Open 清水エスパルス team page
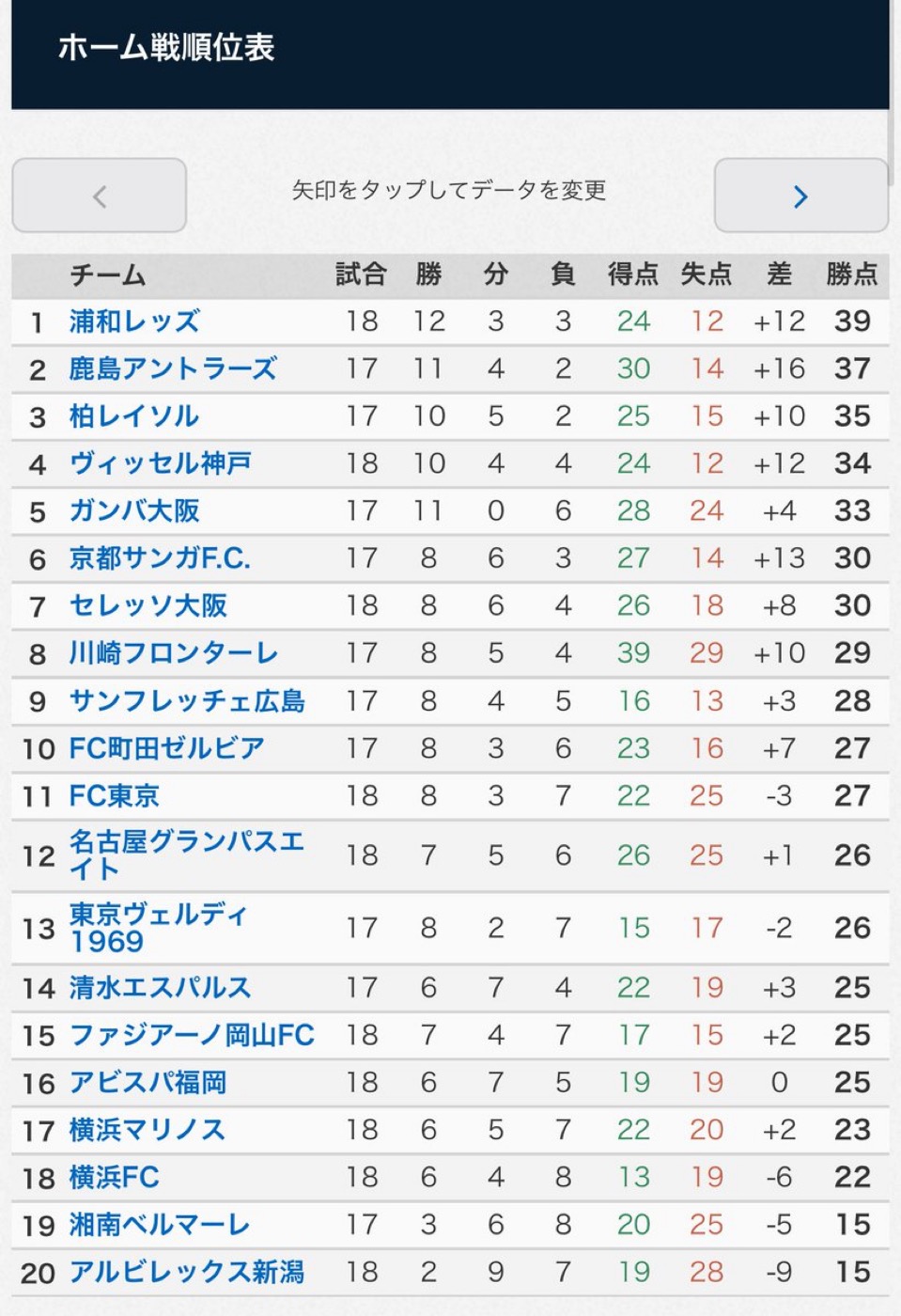901x1316 pixels. pos(160,988)
